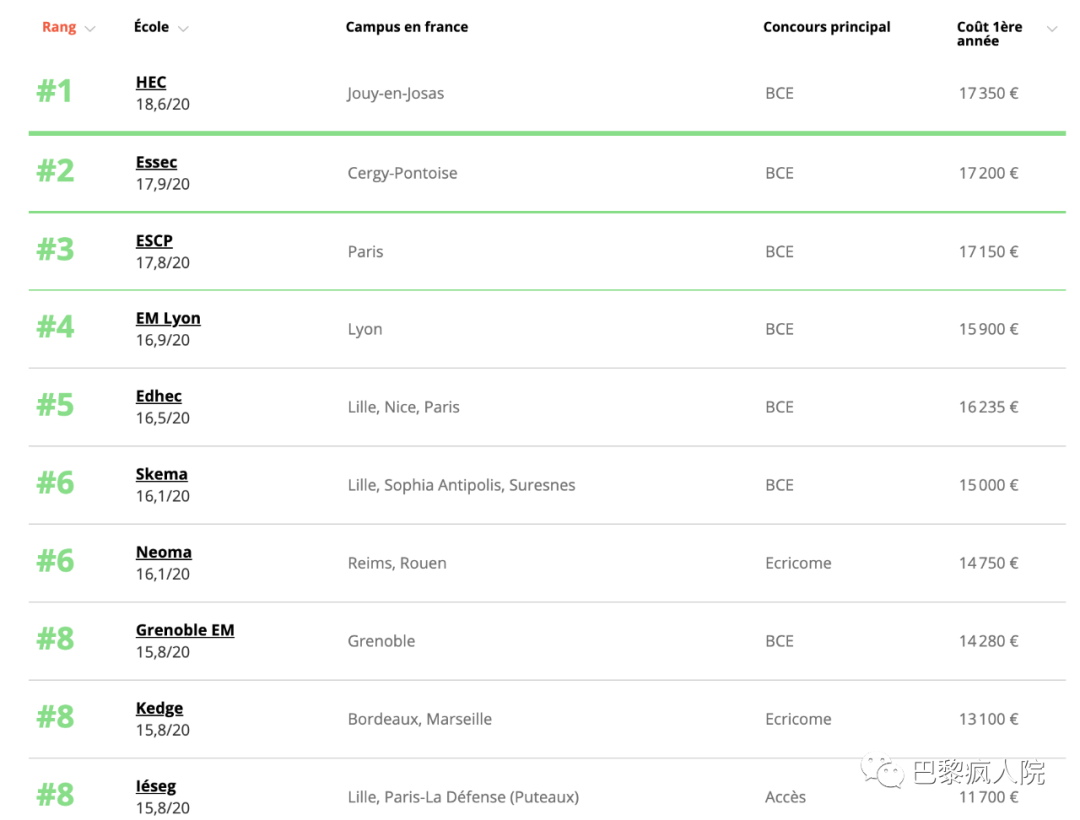
Task: Open the EM Lyon school link
Action: 168,318
